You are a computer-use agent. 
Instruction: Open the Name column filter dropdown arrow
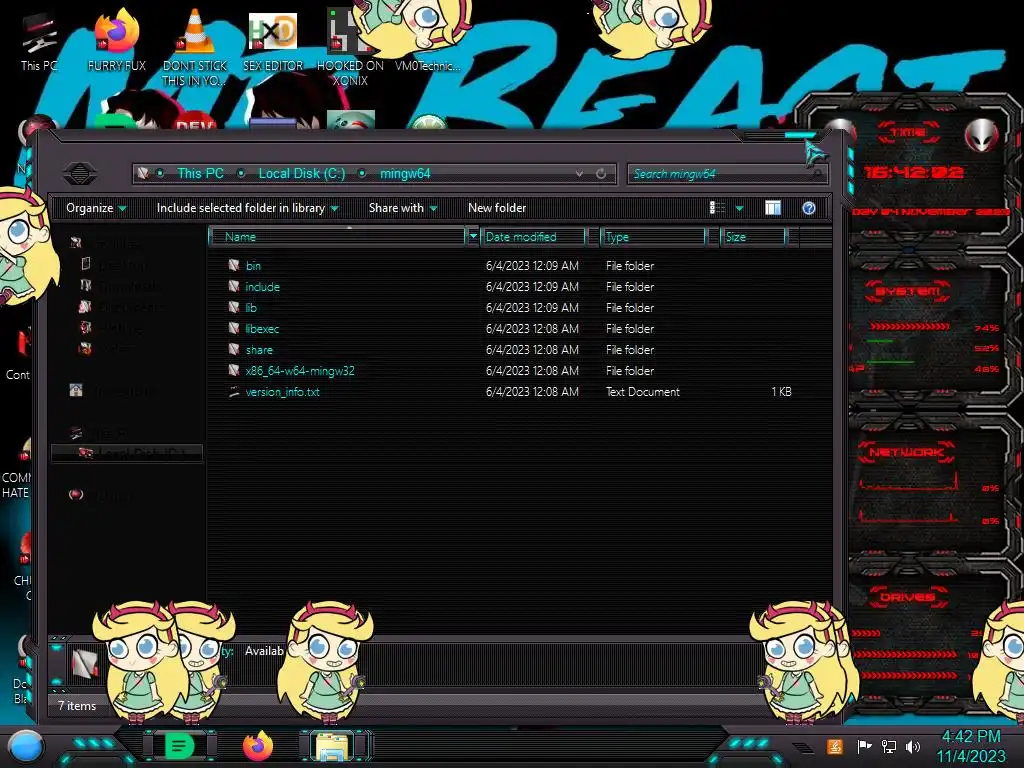(x=473, y=236)
